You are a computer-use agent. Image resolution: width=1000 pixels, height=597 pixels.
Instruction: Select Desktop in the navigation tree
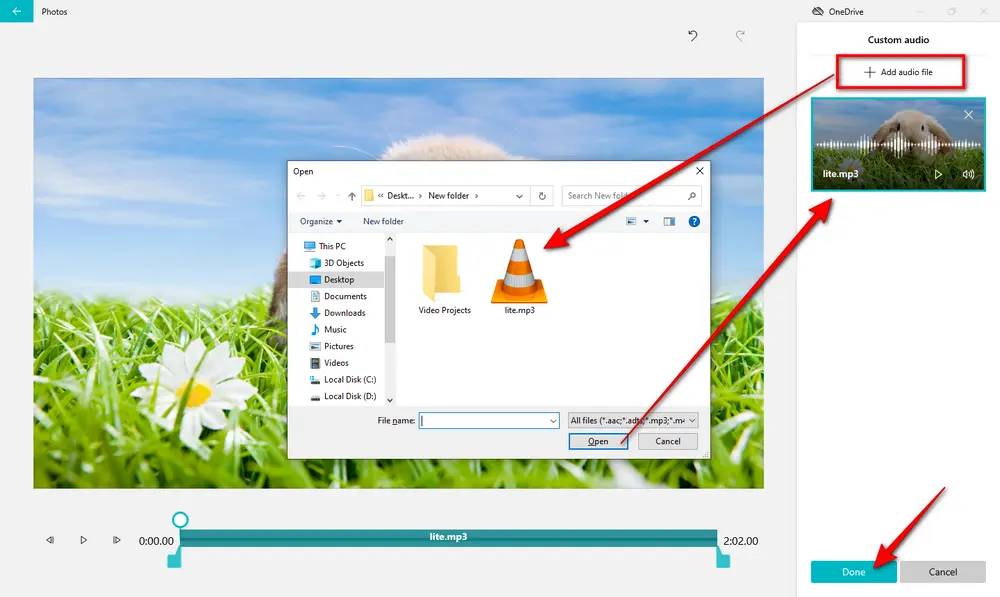click(338, 280)
